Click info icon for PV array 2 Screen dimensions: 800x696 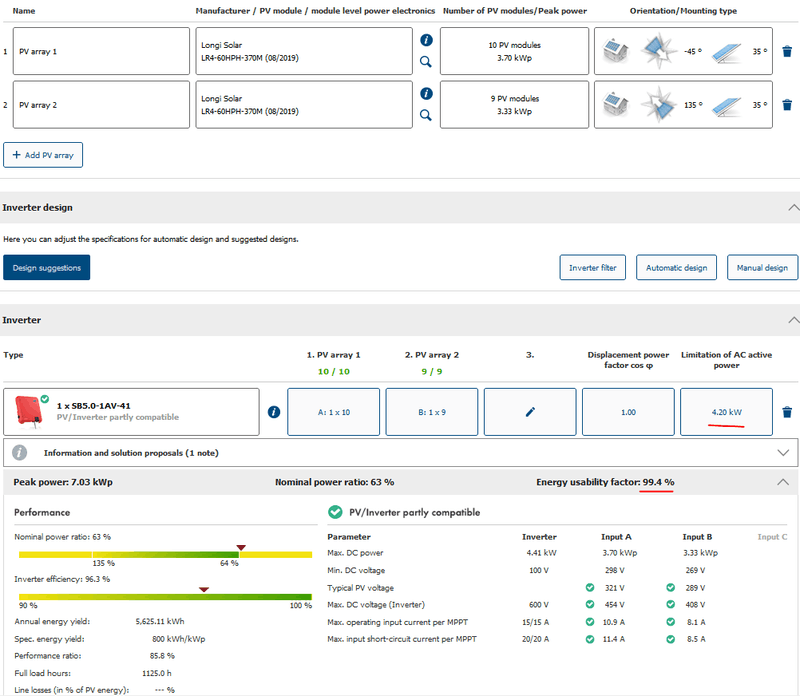point(426,93)
